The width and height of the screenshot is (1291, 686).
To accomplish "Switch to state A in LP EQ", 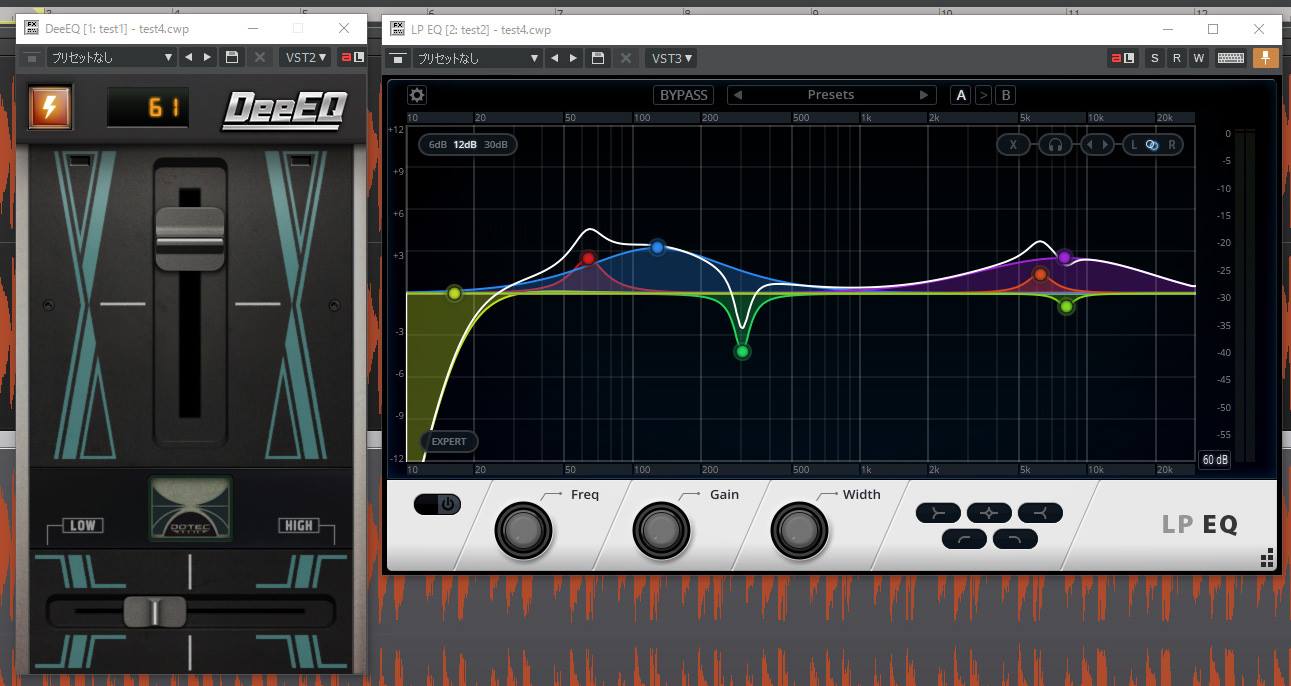I will click(x=961, y=95).
